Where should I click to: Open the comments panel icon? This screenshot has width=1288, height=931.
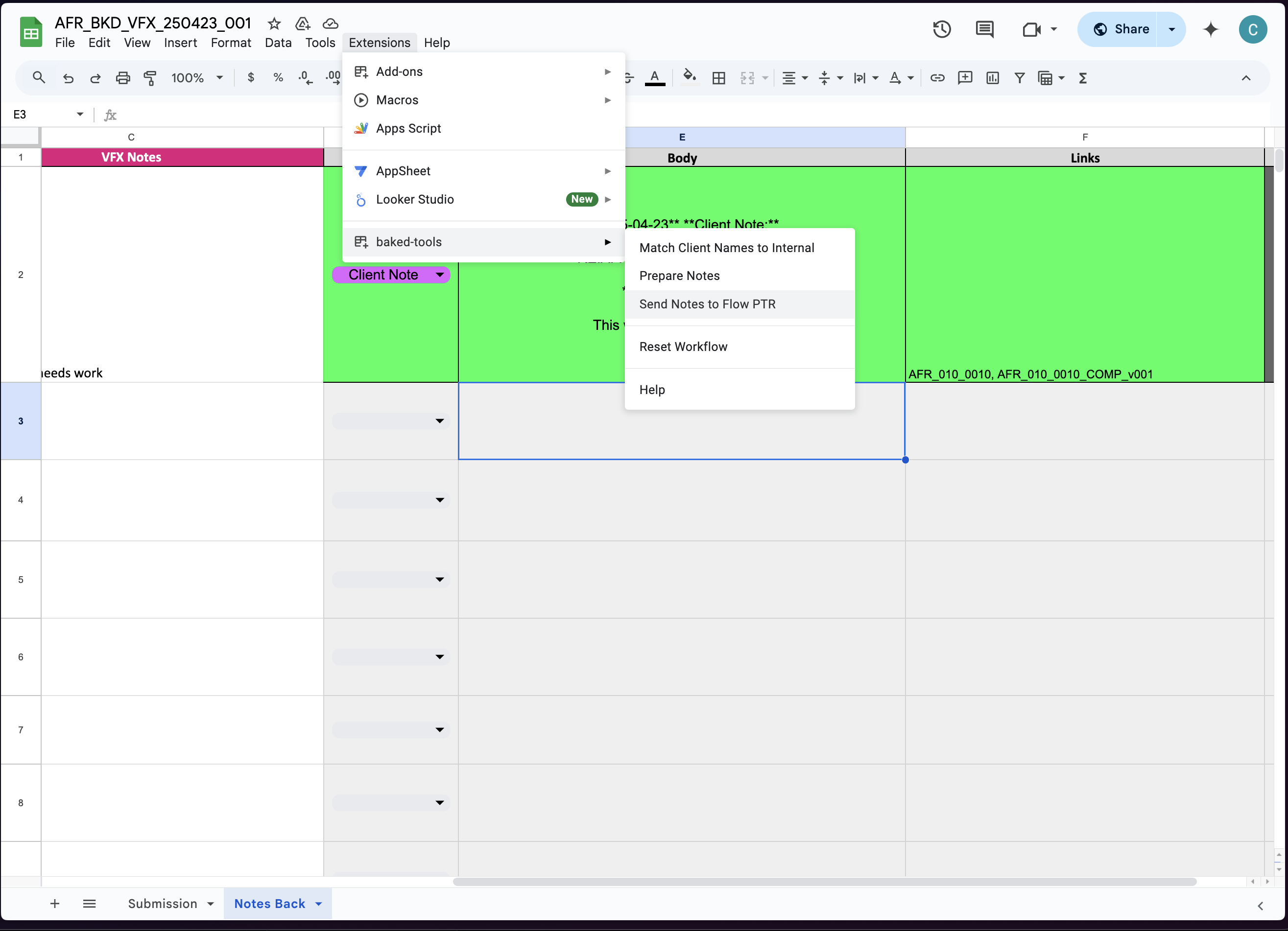click(984, 29)
